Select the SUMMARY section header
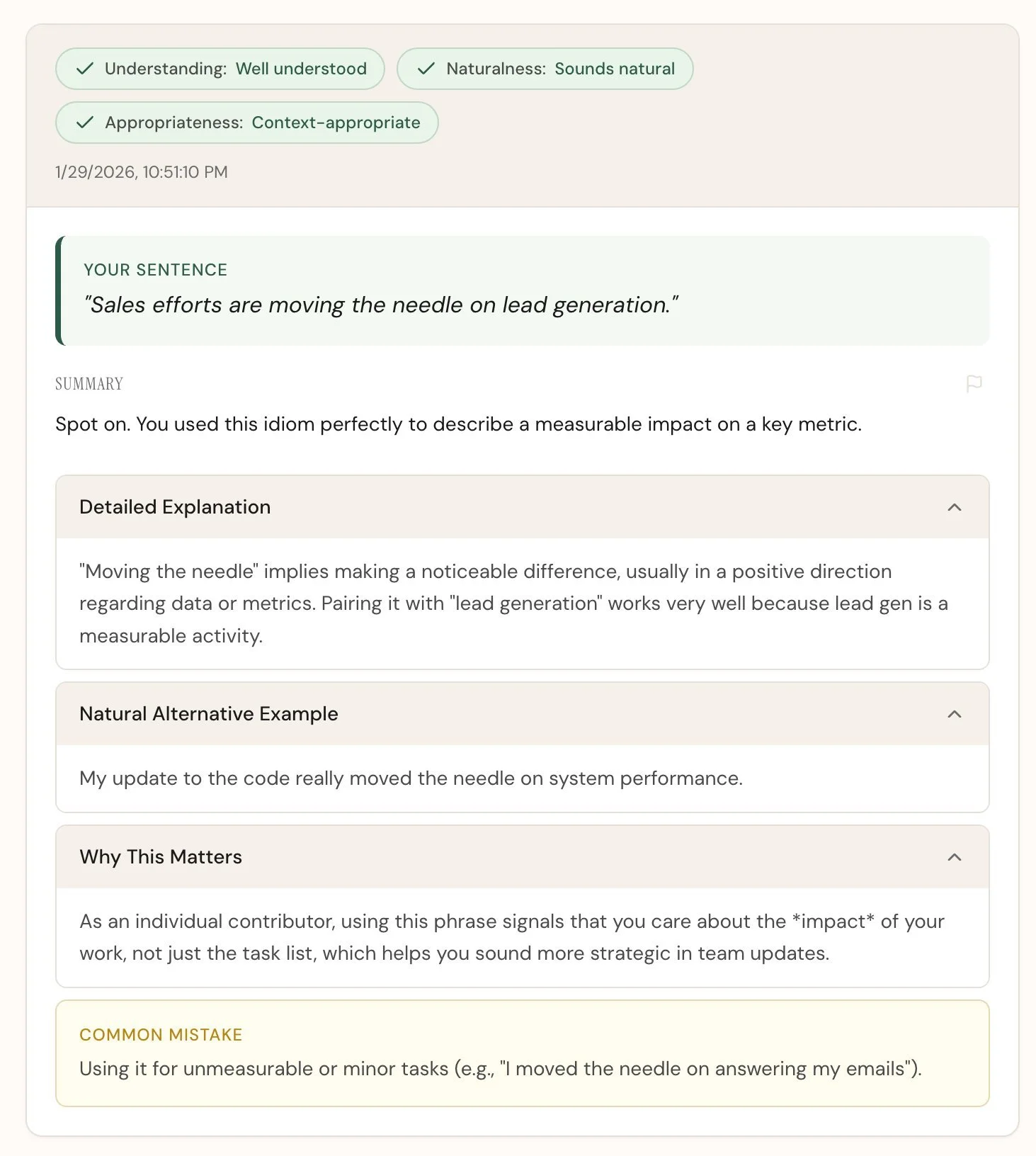1036x1156 pixels. (89, 383)
